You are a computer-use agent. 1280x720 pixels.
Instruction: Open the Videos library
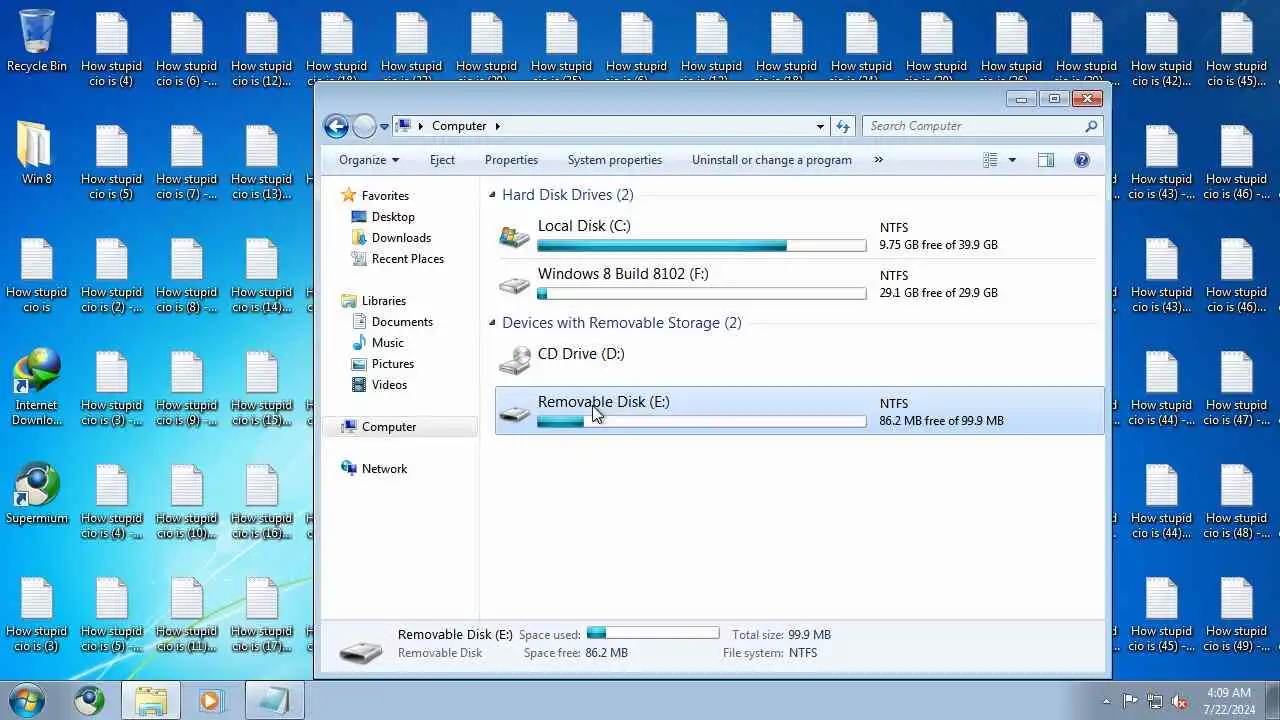[x=389, y=385]
